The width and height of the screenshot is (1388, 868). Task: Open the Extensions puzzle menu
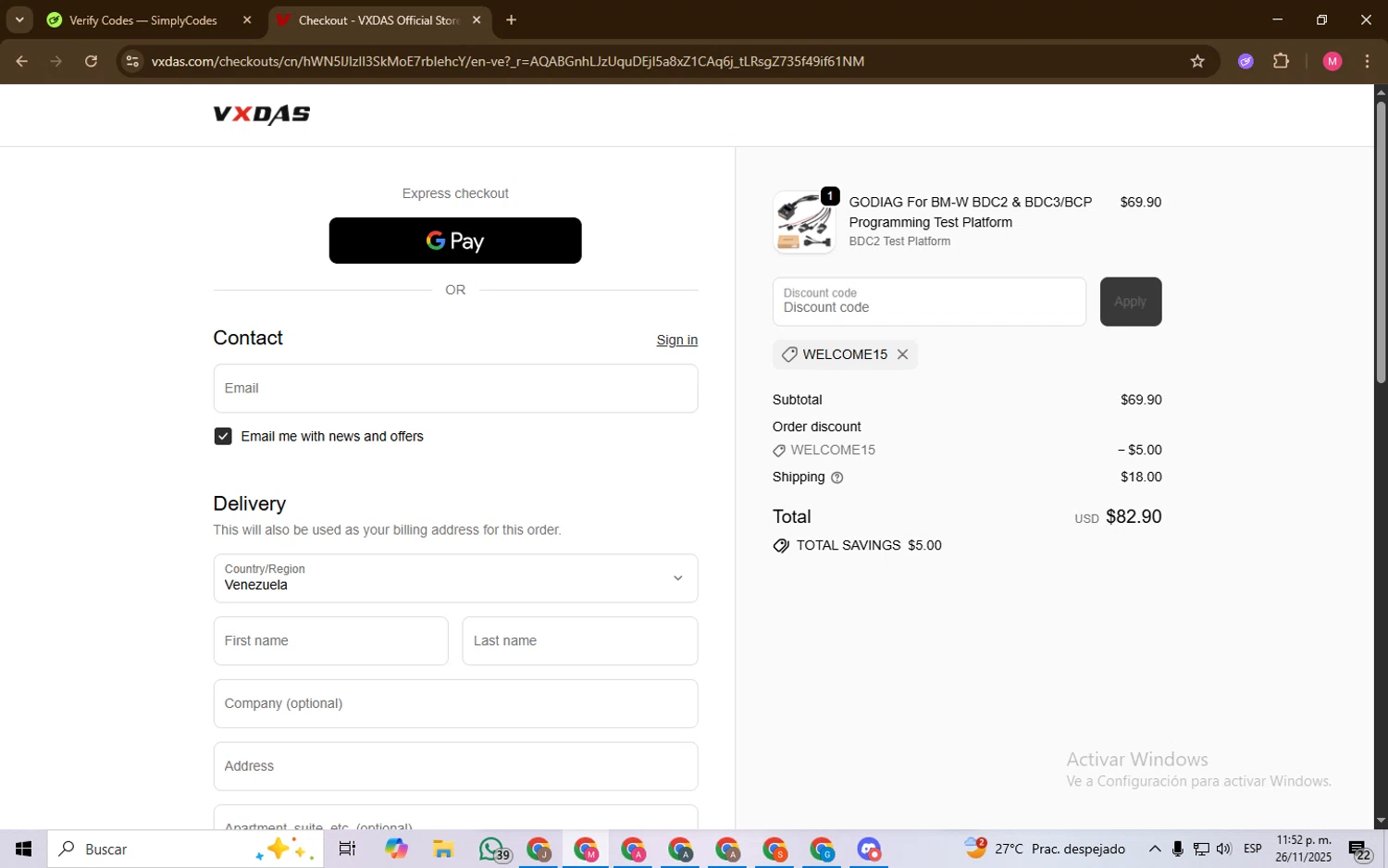(1281, 61)
